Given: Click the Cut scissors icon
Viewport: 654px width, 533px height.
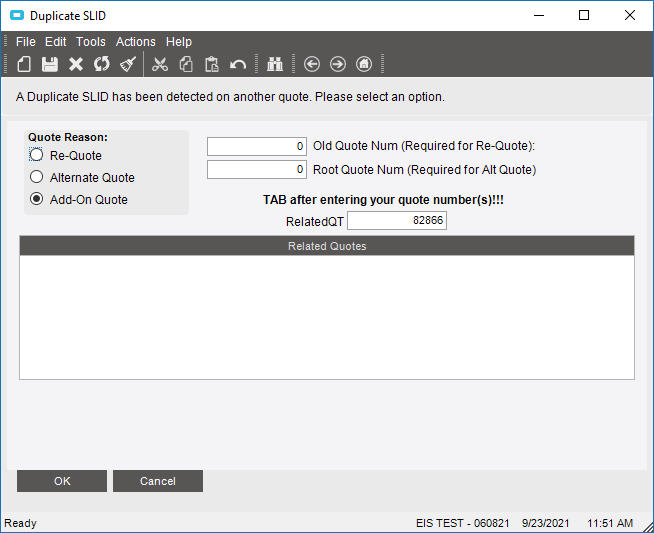Looking at the screenshot, I should click(x=160, y=64).
